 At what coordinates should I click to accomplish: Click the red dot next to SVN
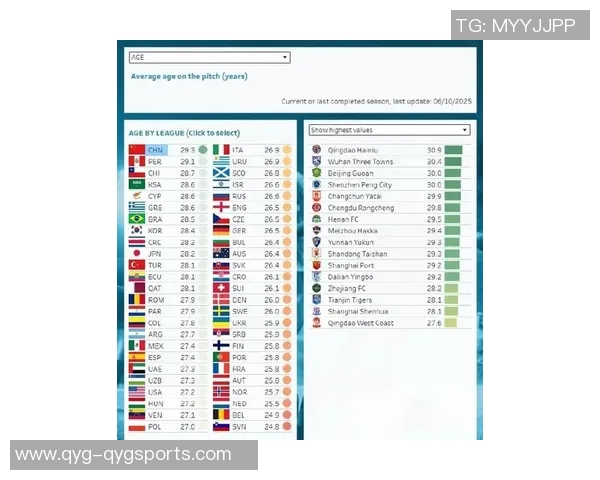point(287,427)
